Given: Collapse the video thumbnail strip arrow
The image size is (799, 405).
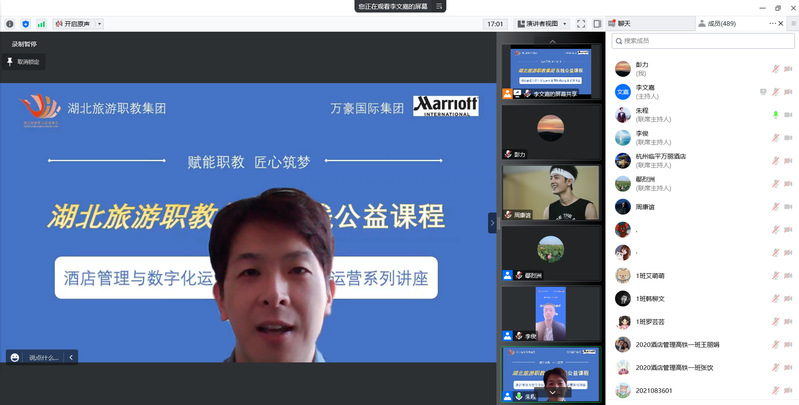Looking at the screenshot, I should tap(492, 223).
